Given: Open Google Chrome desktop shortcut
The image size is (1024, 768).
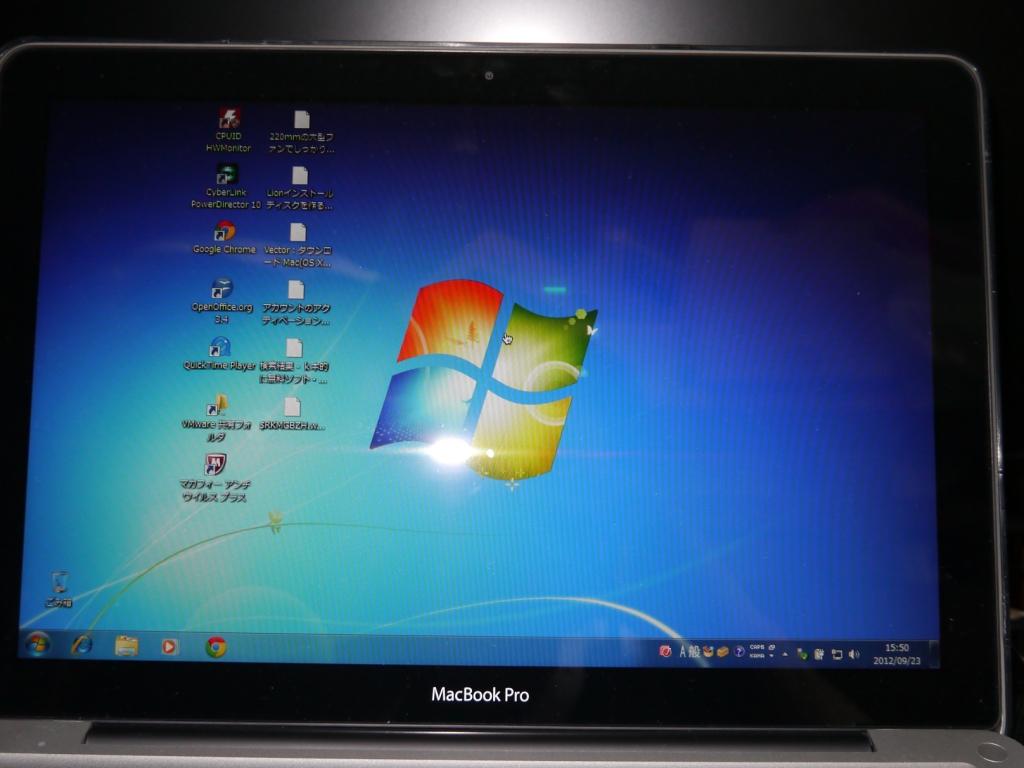Looking at the screenshot, I should (x=225, y=238).
